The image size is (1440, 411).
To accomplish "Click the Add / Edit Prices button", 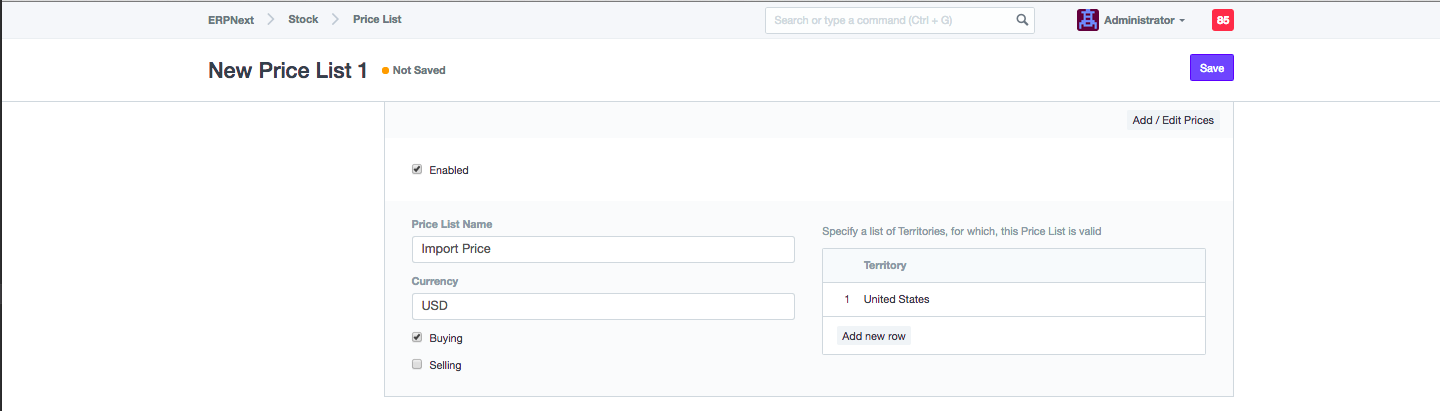I will pyautogui.click(x=1173, y=120).
